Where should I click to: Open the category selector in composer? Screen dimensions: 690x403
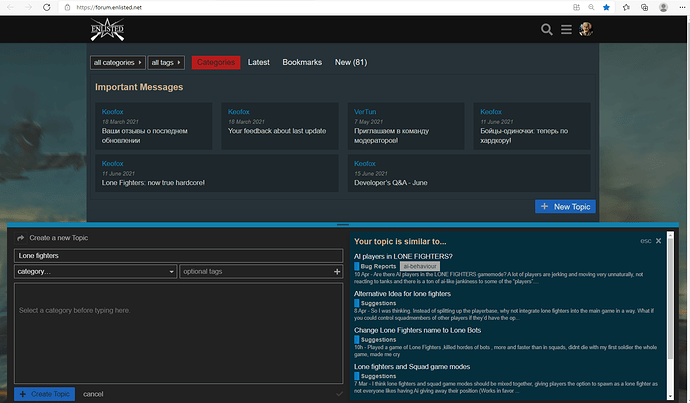pyautogui.click(x=95, y=272)
